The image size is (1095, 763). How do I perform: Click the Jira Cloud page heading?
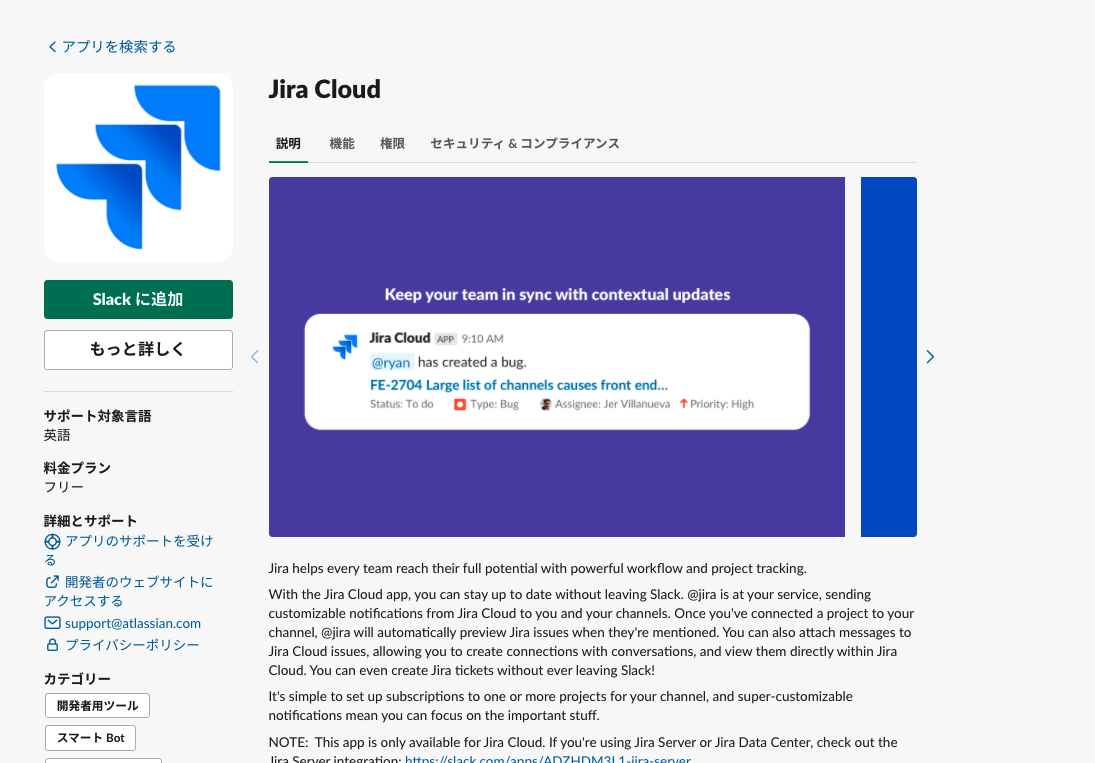point(325,89)
